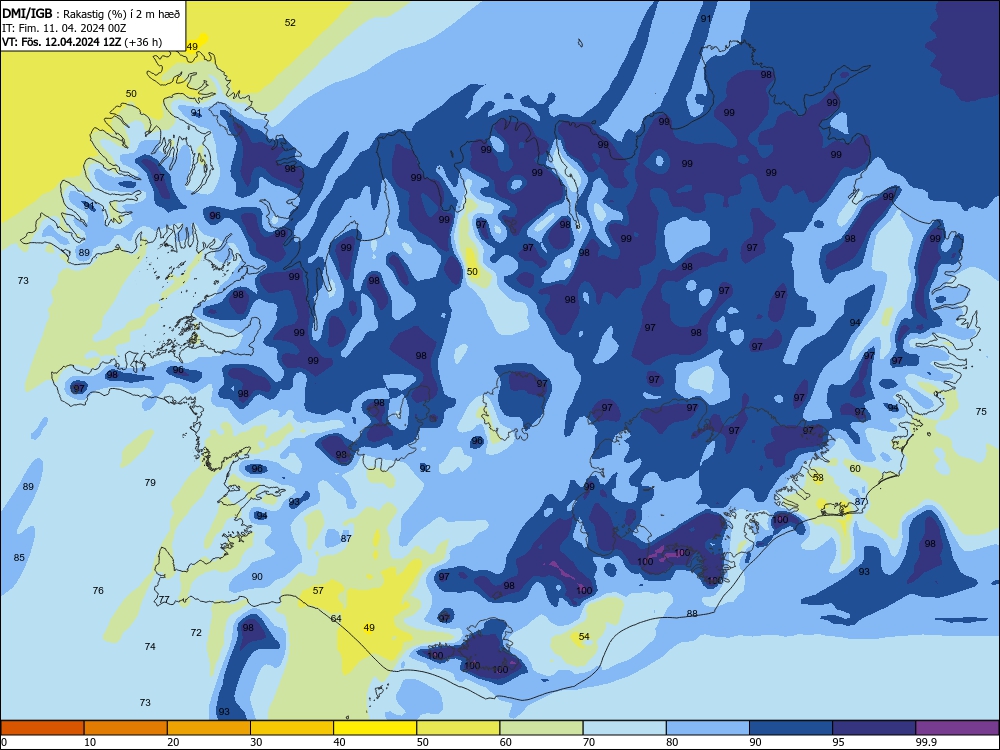The image size is (1000, 750).
Task: Click the humidity value 72 on the map
Action: [x=196, y=633]
